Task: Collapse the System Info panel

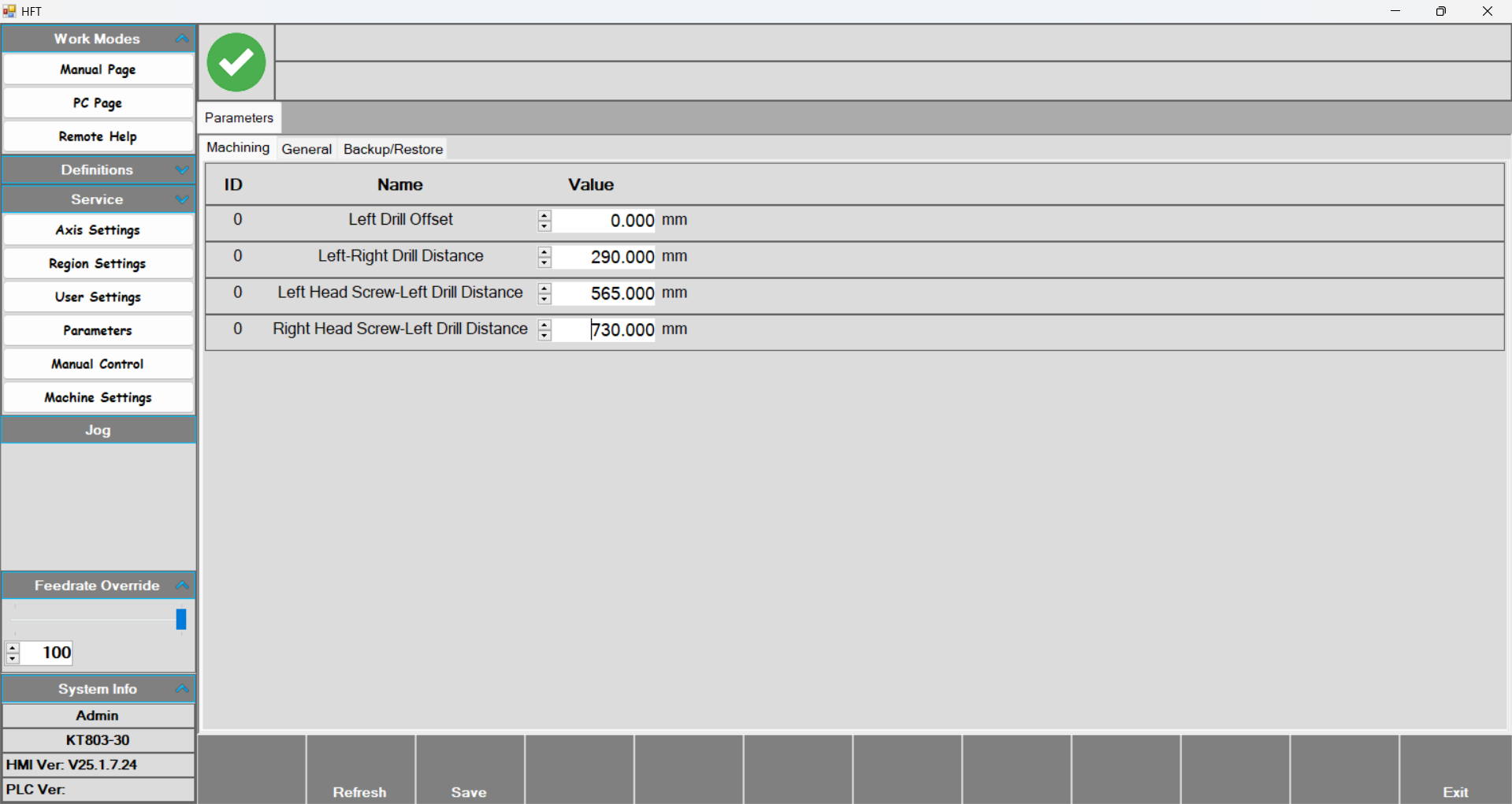Action: pyautogui.click(x=182, y=688)
